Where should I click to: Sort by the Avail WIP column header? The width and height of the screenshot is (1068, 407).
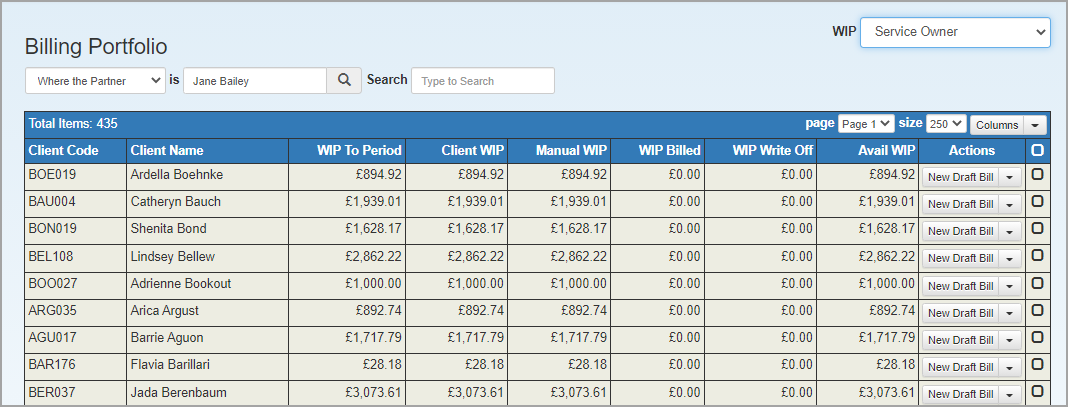click(x=887, y=150)
